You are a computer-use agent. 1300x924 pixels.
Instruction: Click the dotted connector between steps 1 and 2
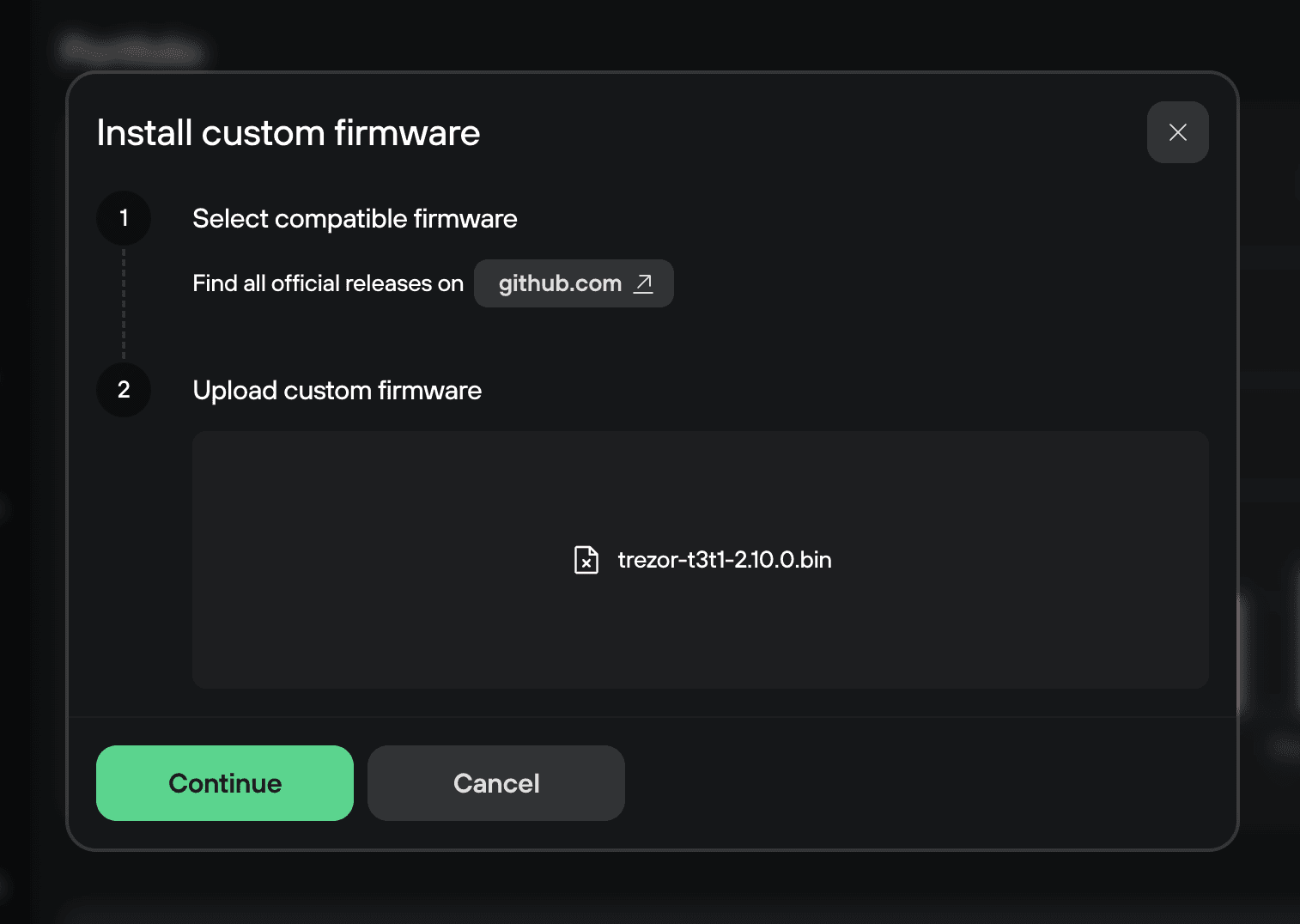pyautogui.click(x=123, y=305)
